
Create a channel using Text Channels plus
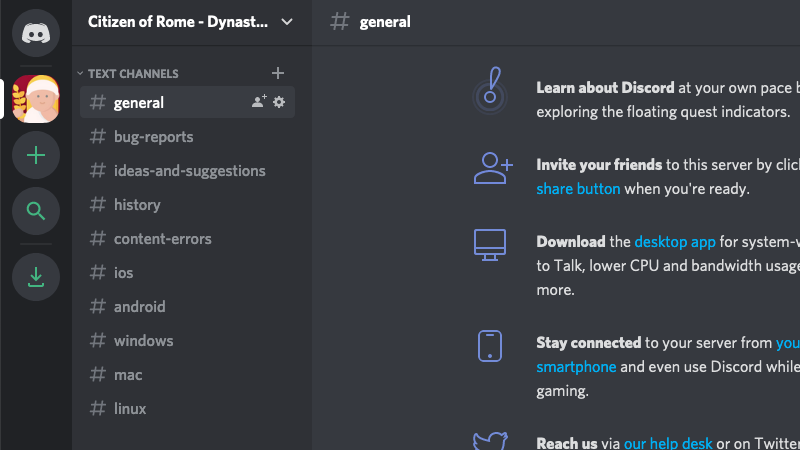click(278, 73)
